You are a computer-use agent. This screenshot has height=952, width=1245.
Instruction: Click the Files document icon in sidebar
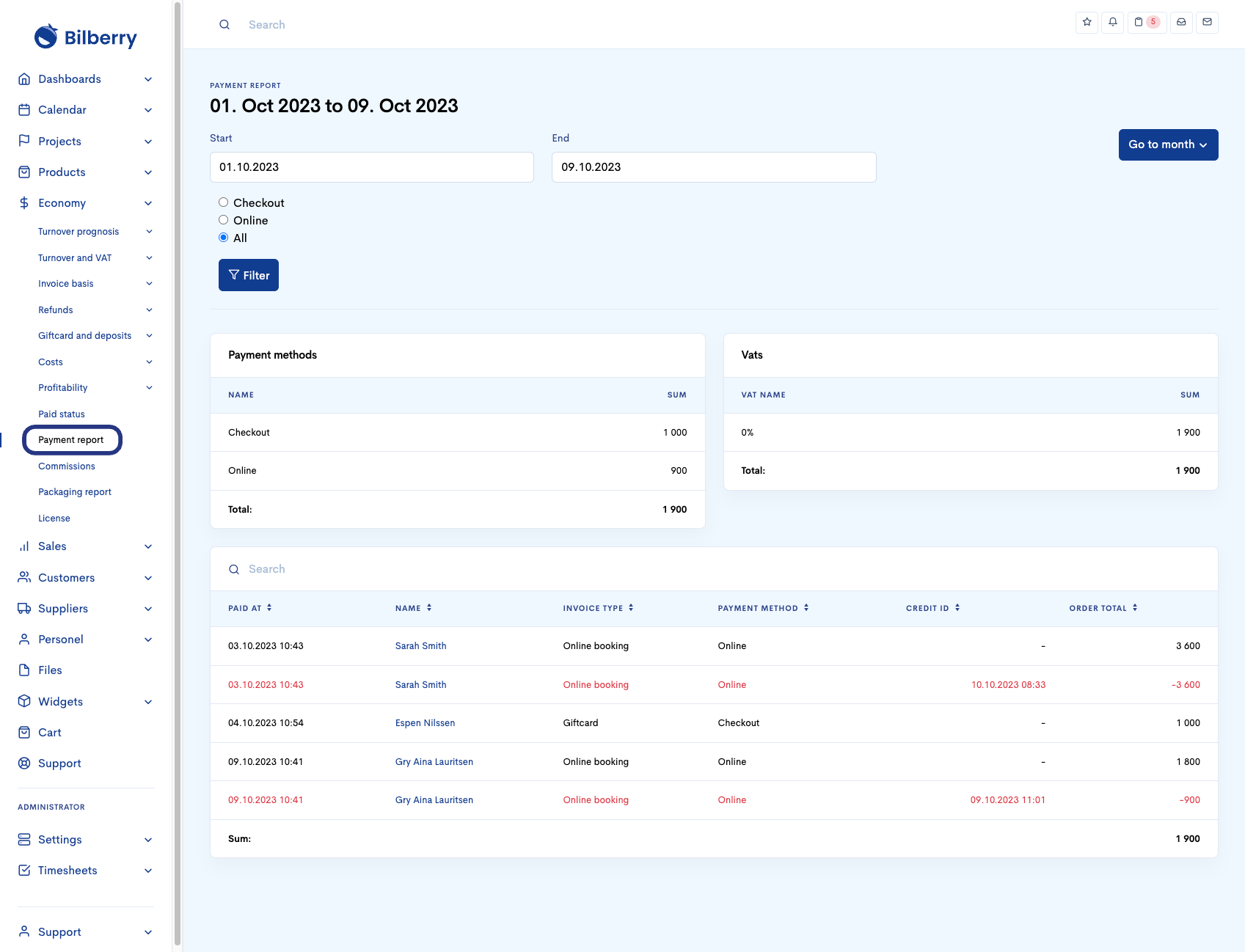click(x=24, y=670)
